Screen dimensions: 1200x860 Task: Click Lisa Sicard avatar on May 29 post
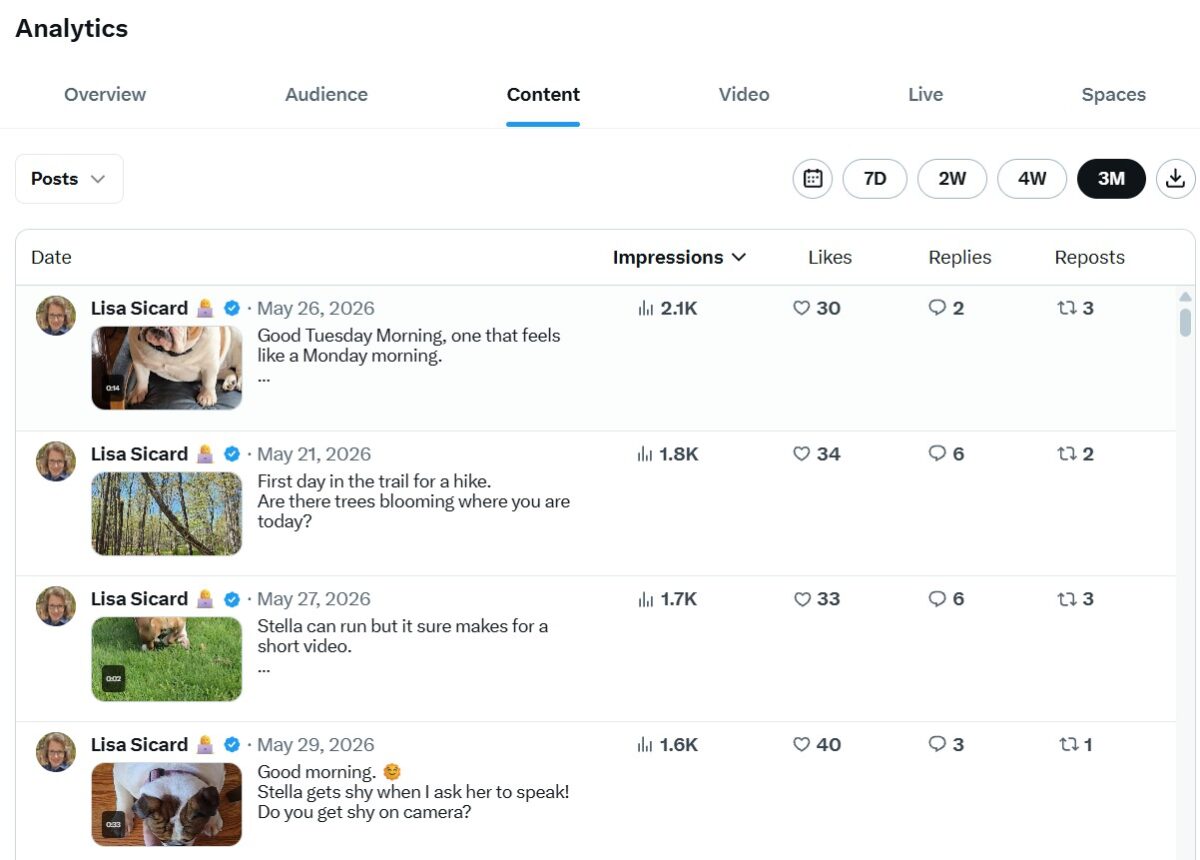(x=56, y=753)
